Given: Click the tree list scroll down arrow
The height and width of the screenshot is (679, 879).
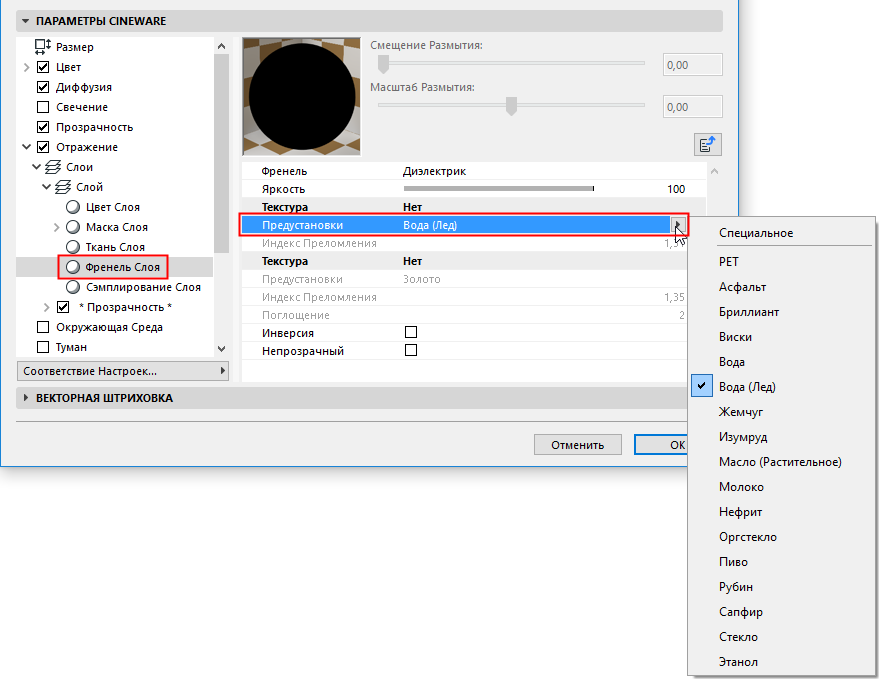Looking at the screenshot, I should (x=221, y=349).
